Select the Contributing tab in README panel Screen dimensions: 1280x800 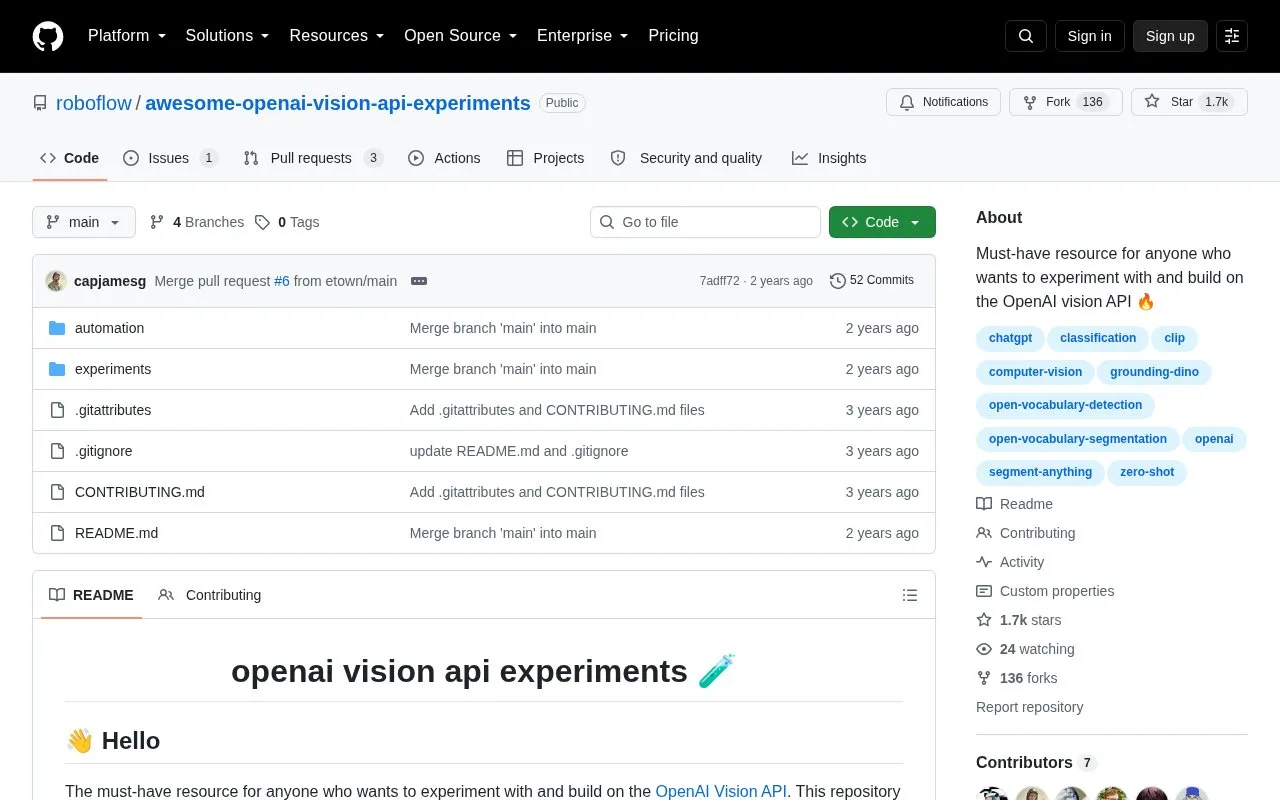(210, 595)
